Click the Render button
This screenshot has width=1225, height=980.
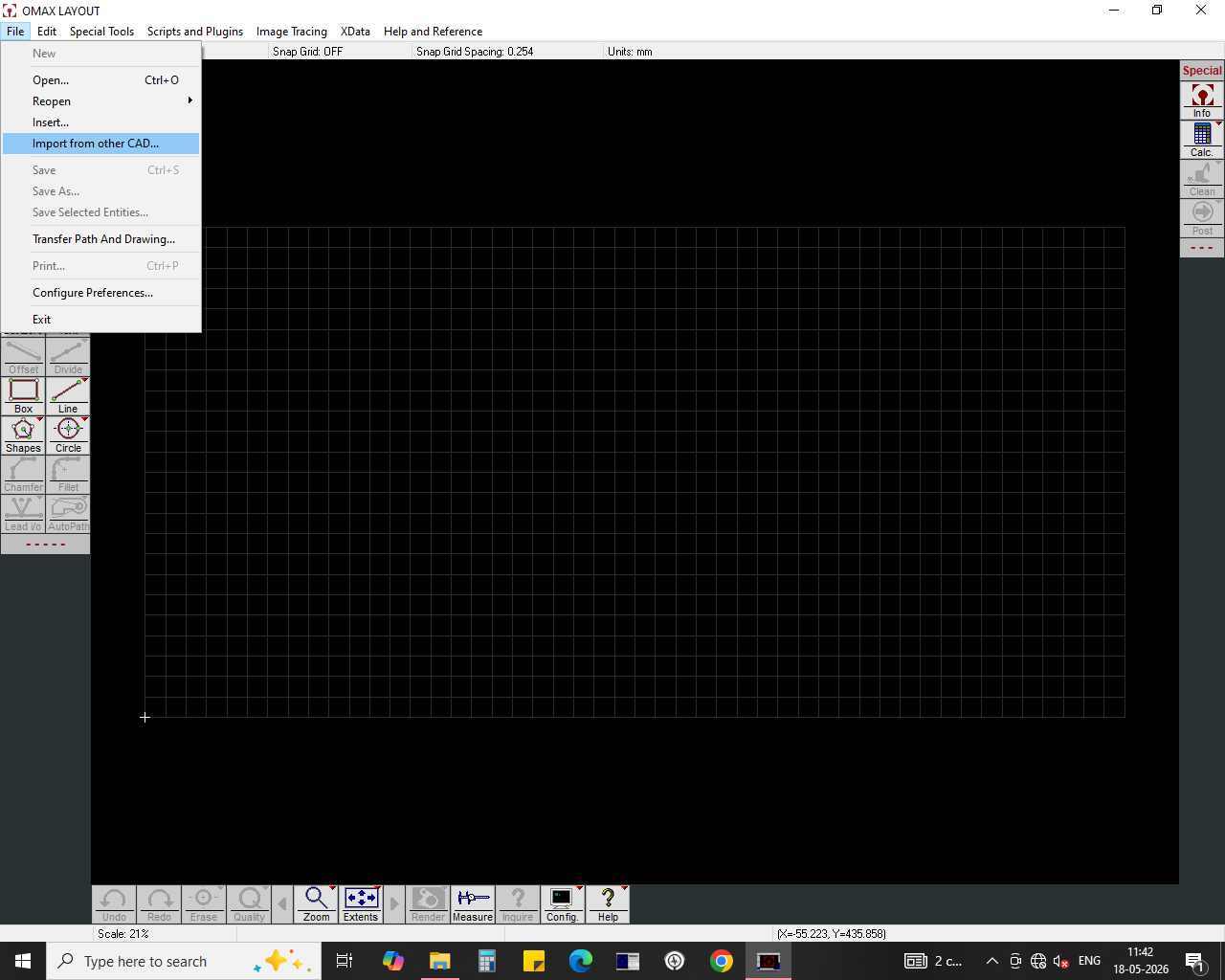click(428, 904)
